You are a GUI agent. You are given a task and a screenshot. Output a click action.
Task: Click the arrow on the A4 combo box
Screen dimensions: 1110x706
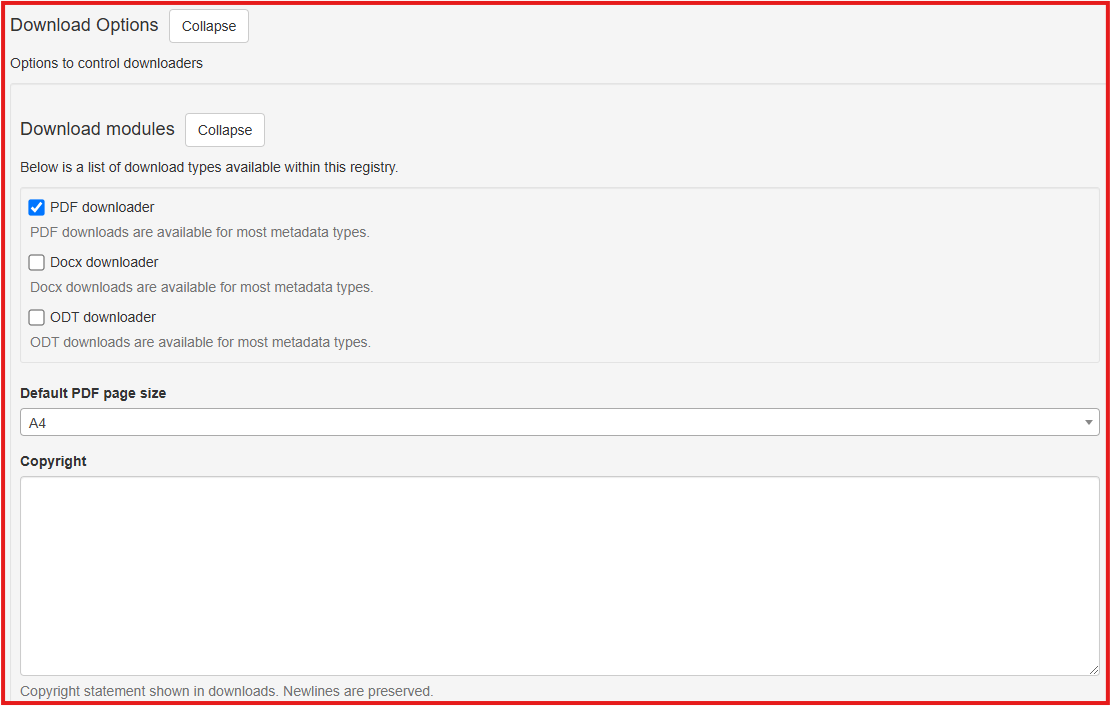click(x=1088, y=423)
